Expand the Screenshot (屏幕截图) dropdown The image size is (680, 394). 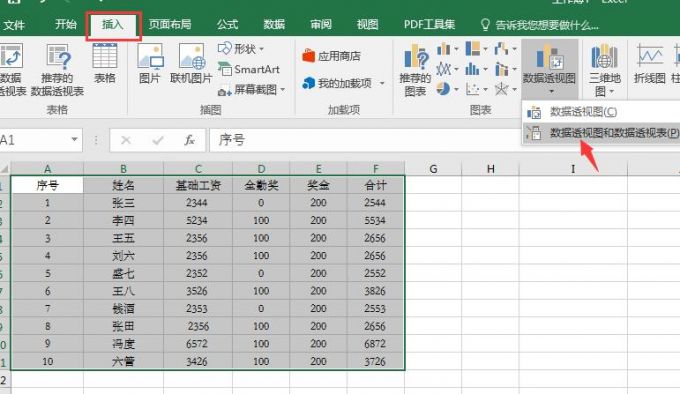click(283, 90)
